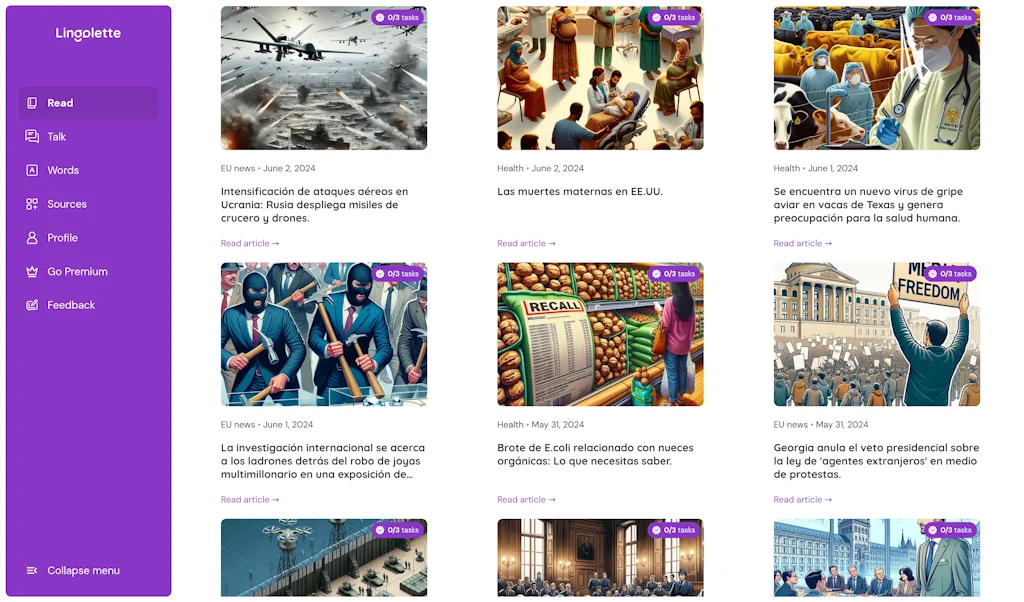The image size is (1024, 602).
Task: Open Read article link for E.coli nueces
Action: [x=526, y=499]
